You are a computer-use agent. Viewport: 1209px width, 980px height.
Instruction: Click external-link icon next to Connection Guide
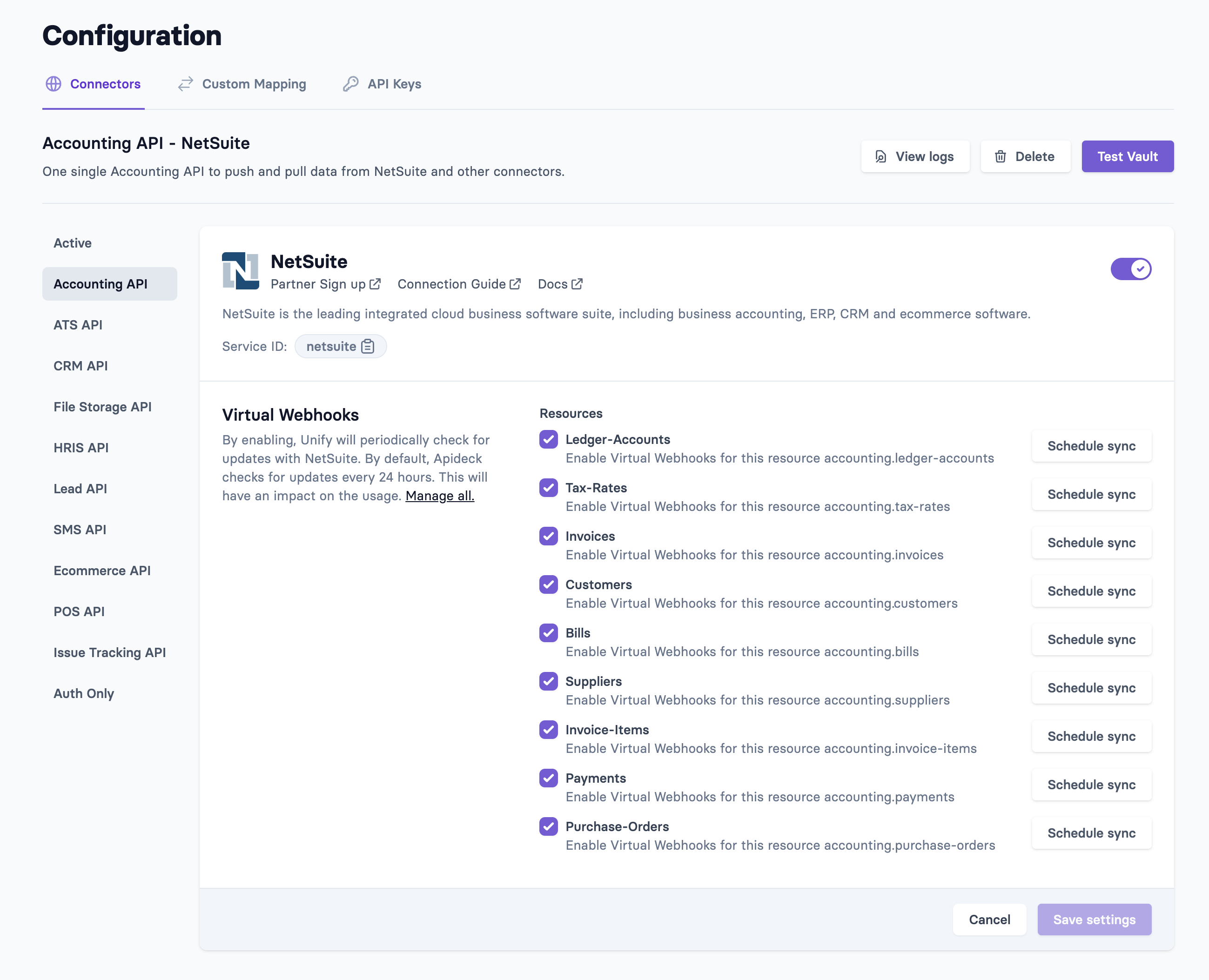click(x=515, y=284)
